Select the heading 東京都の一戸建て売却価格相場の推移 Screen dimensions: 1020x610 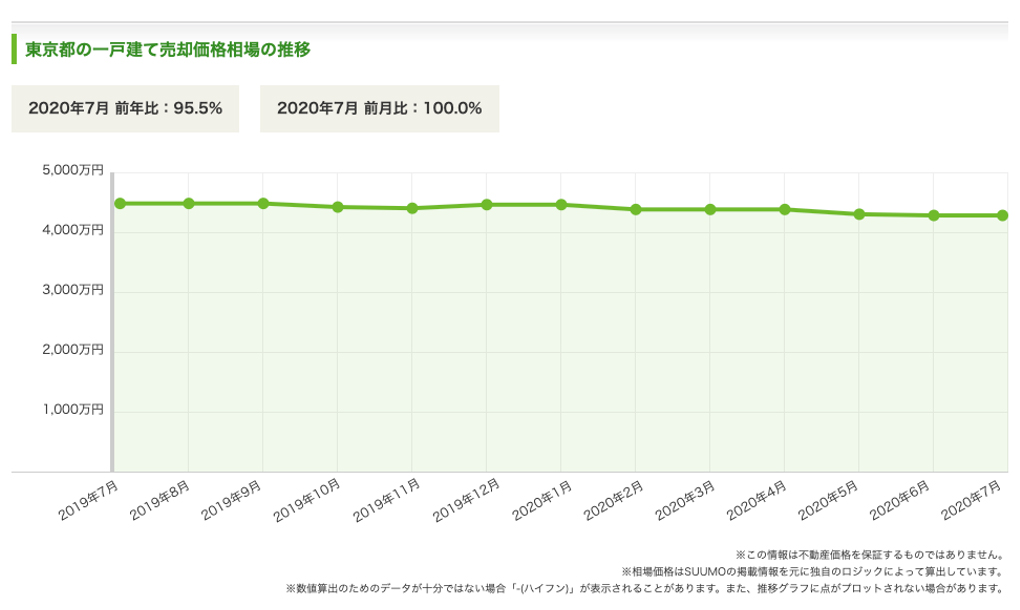point(168,49)
